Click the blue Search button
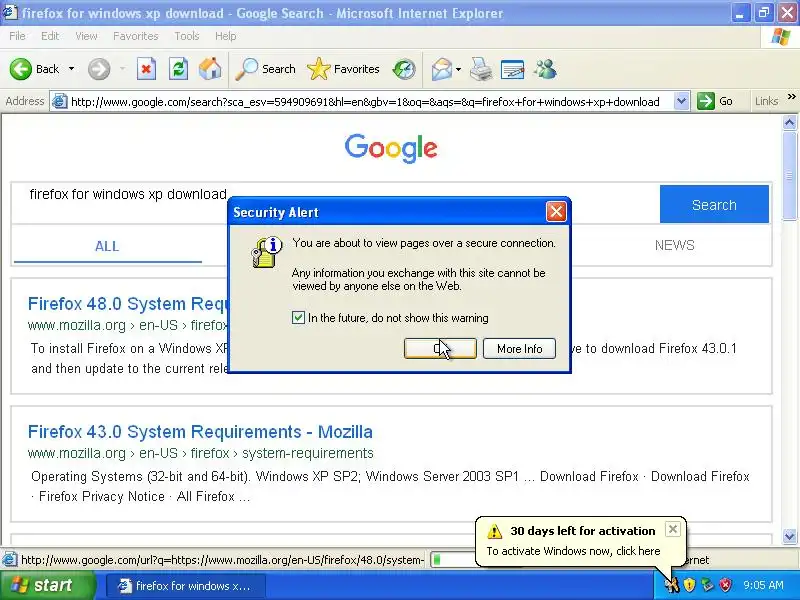This screenshot has height=600, width=800. (714, 204)
